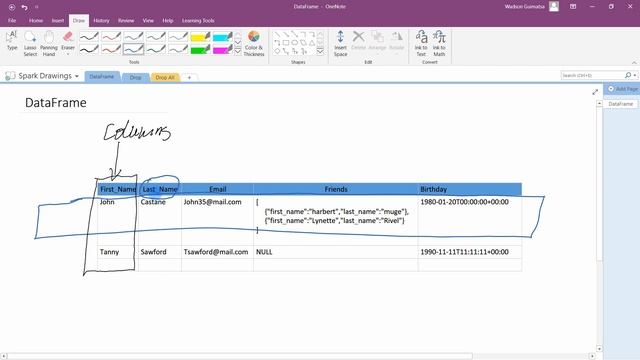Screen dimensions: 640x360
Task: Choose the thick red pen in bottom row
Action: click(x=111, y=49)
